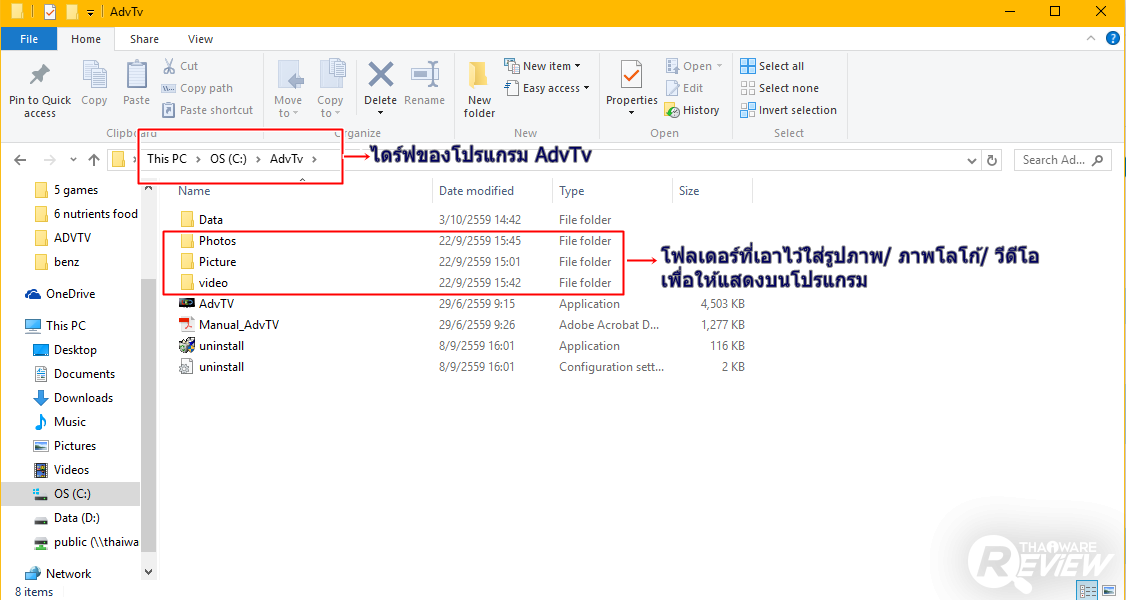Select the video folder
The width and height of the screenshot is (1126, 600).
[x=463, y=283]
